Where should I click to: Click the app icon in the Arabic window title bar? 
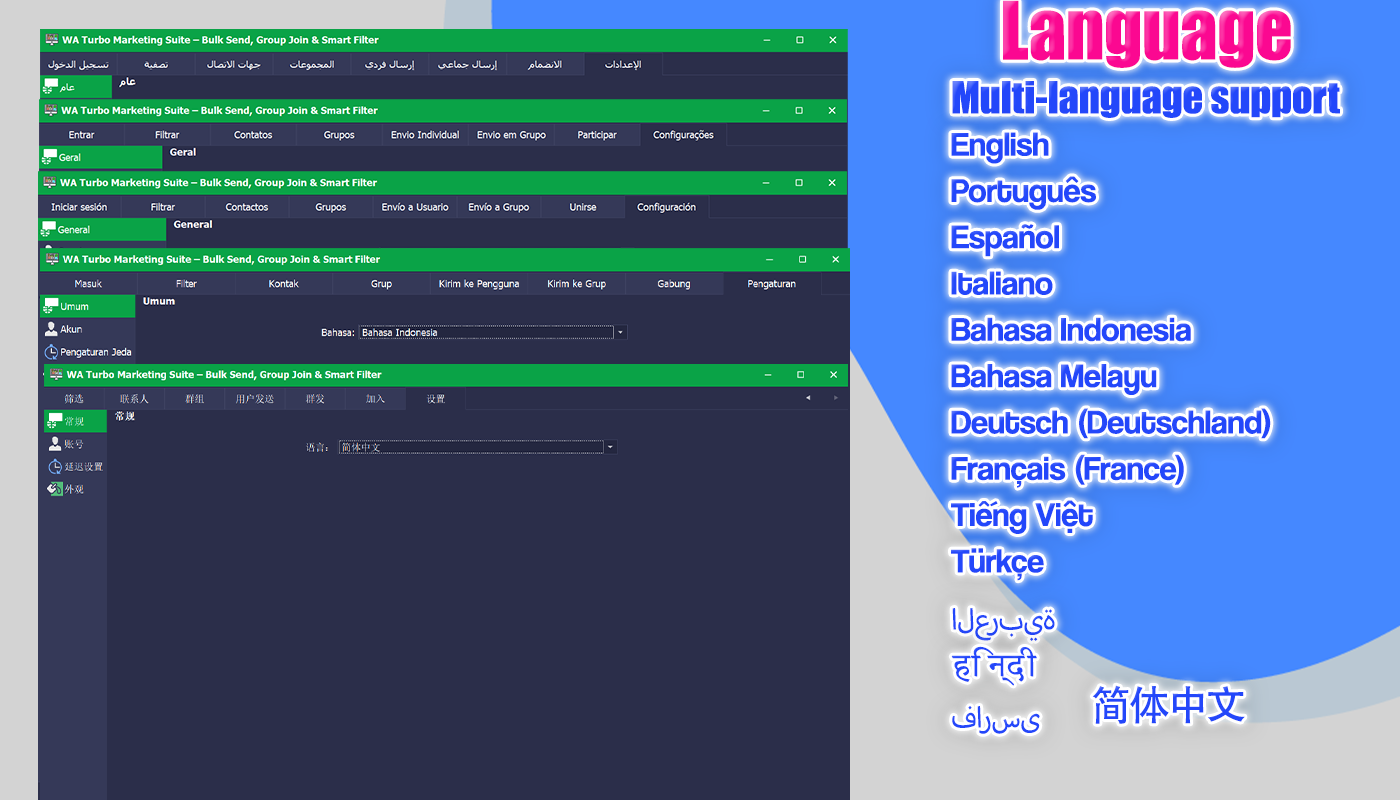pos(51,40)
